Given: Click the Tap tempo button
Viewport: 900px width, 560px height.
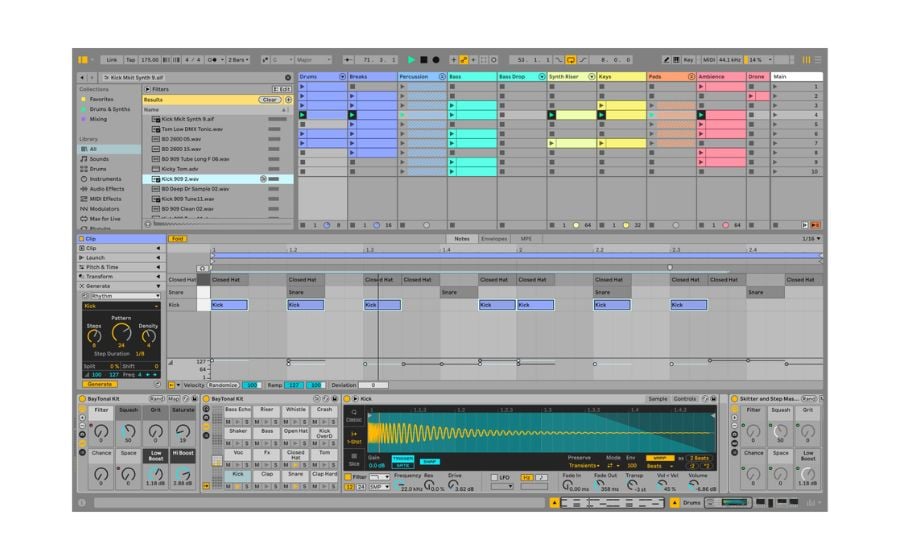Looking at the screenshot, I should pos(130,60).
